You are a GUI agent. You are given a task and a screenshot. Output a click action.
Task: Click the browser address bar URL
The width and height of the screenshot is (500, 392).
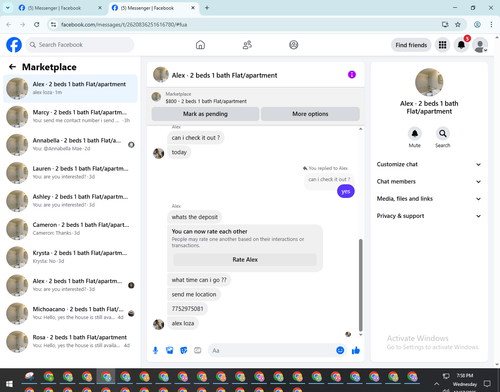124,25
